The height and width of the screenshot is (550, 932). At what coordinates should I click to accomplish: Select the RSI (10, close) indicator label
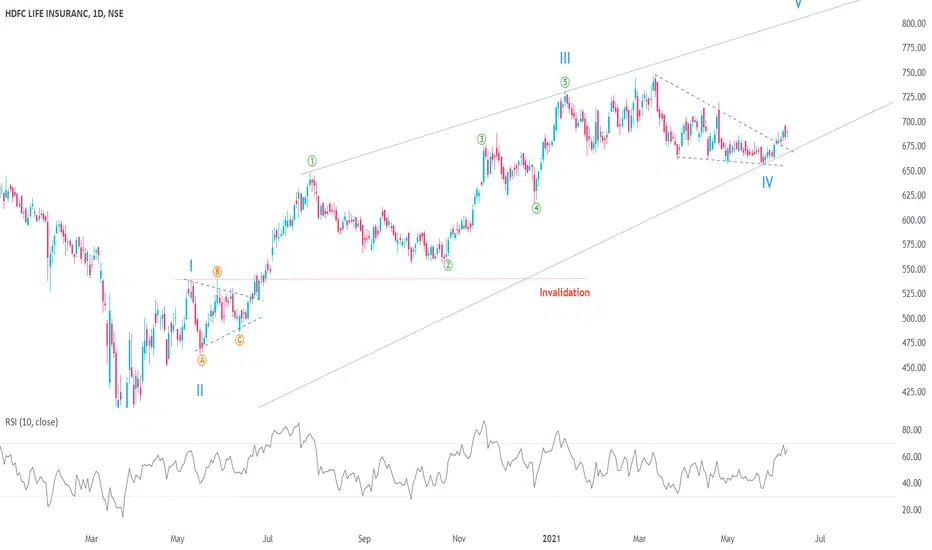(x=32, y=422)
